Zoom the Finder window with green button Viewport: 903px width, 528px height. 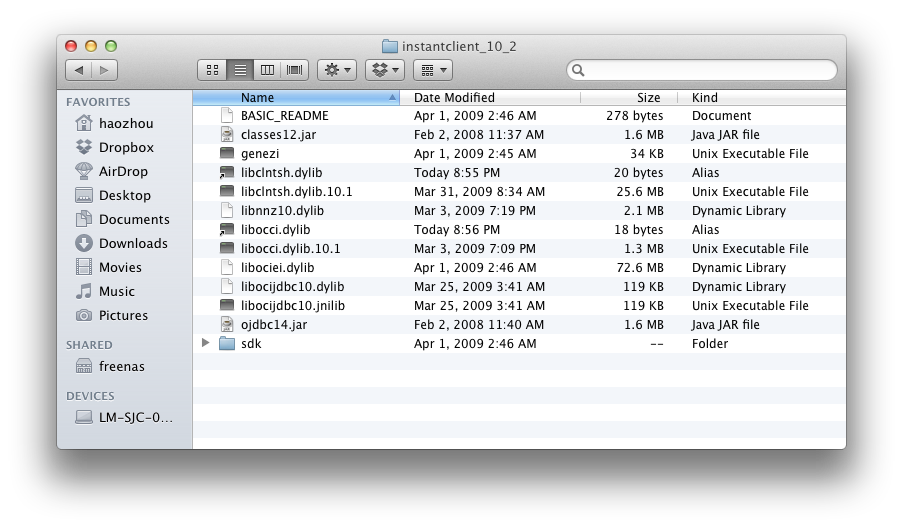point(111,46)
